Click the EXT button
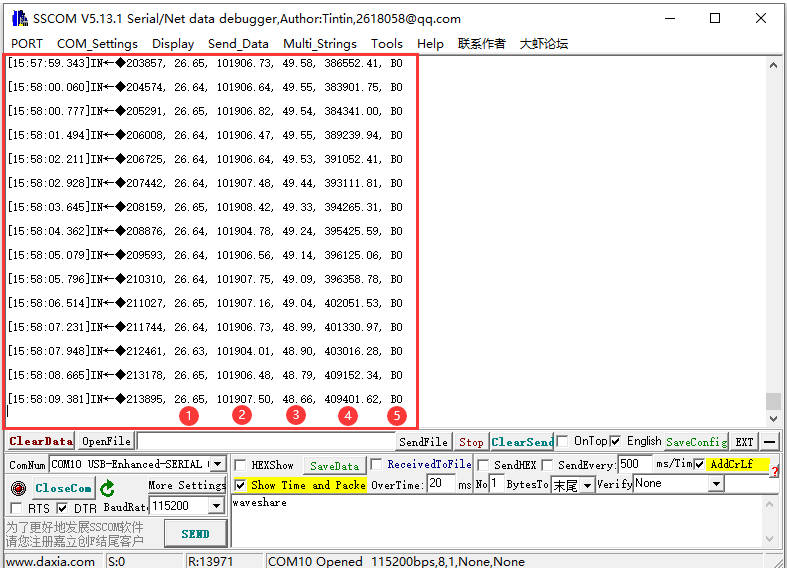Viewport: 787px width, 568px height. (x=744, y=442)
